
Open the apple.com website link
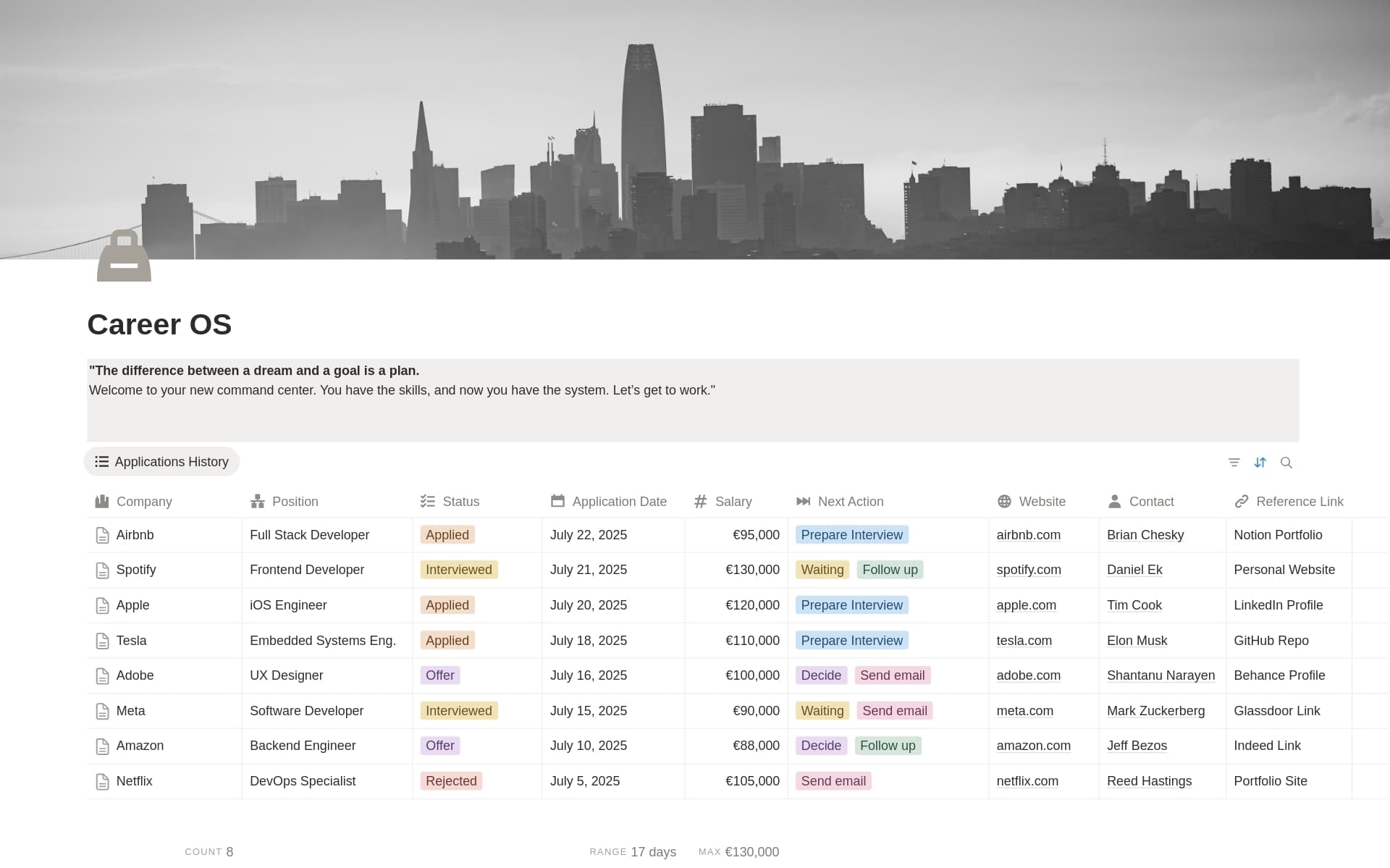coord(1026,605)
